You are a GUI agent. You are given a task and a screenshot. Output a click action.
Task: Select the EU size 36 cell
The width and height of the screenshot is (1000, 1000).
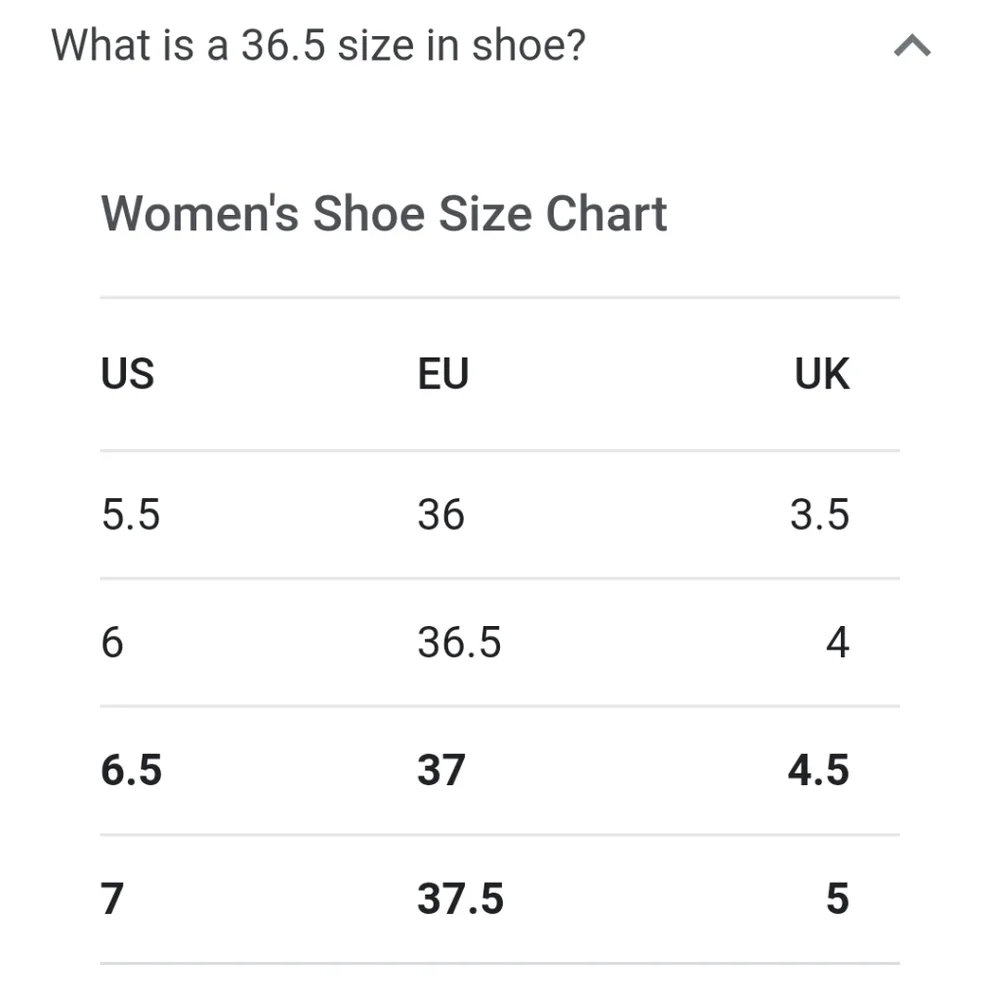click(x=441, y=514)
